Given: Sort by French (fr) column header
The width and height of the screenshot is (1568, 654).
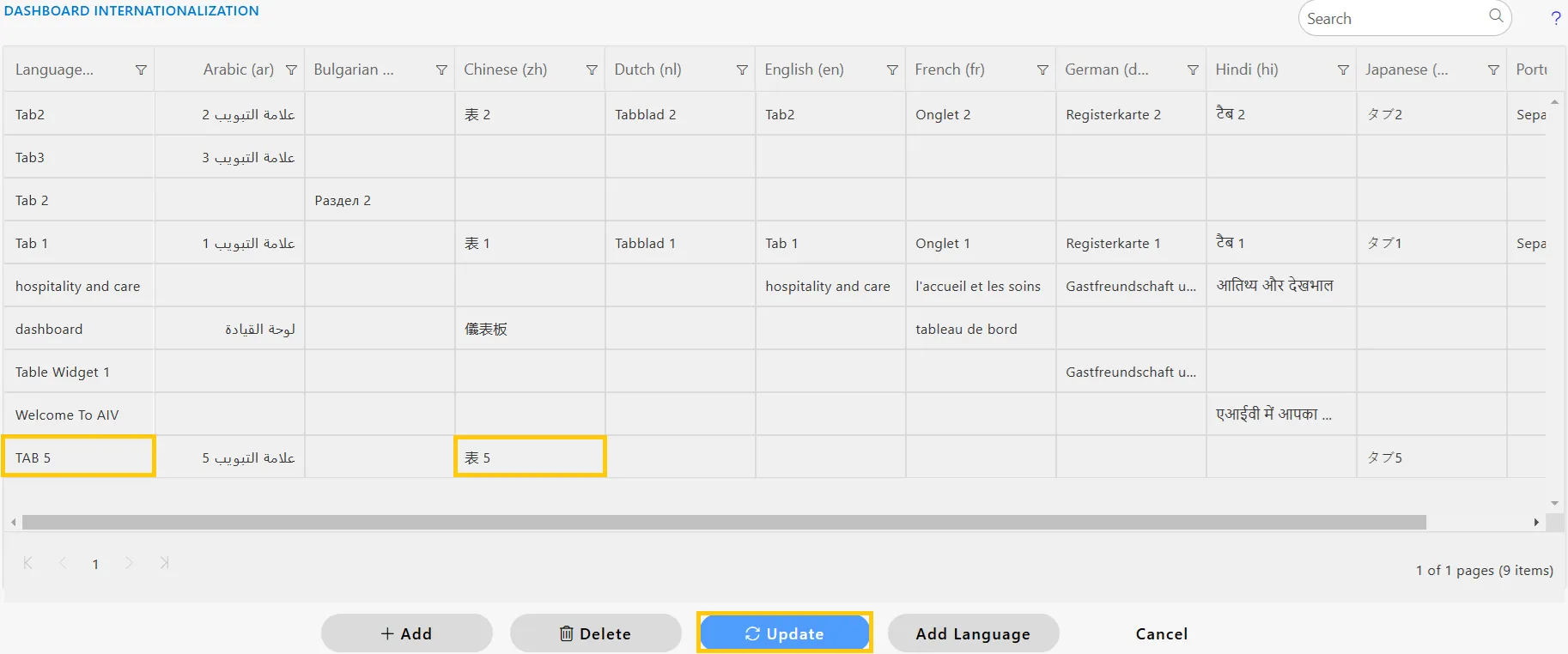Looking at the screenshot, I should 950,70.
